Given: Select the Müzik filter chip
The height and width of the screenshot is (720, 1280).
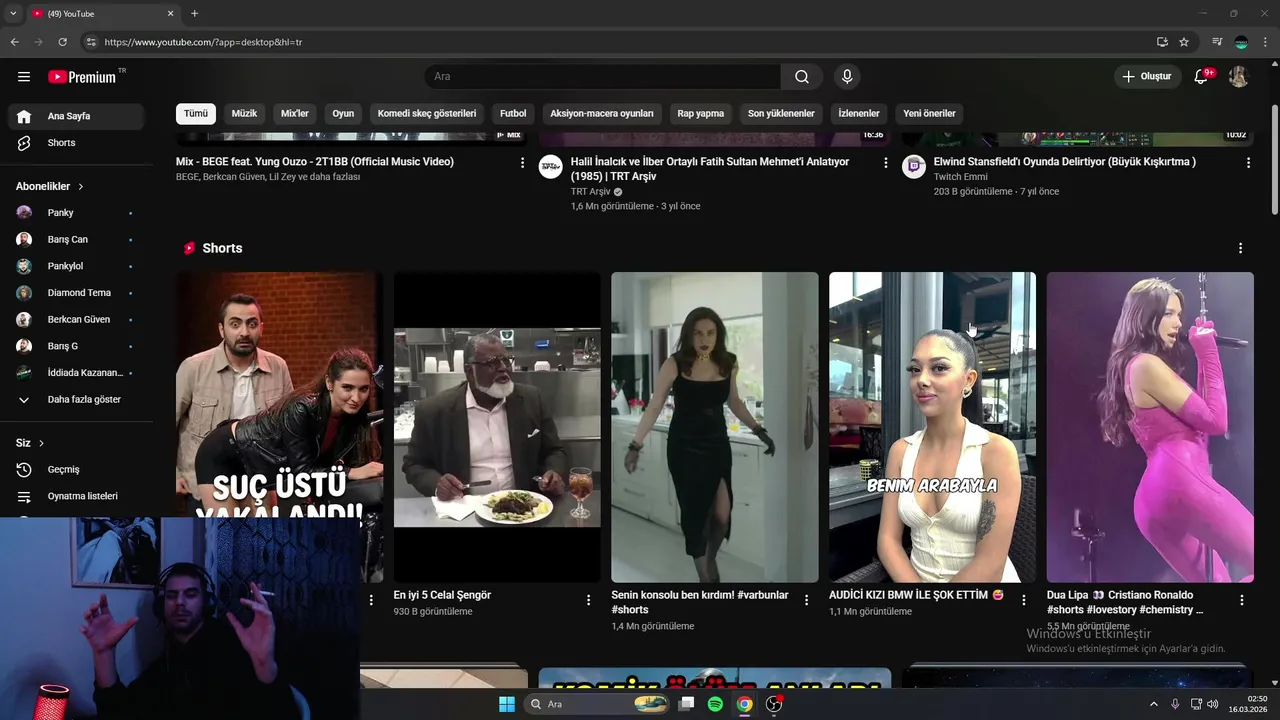Looking at the screenshot, I should coord(244,113).
